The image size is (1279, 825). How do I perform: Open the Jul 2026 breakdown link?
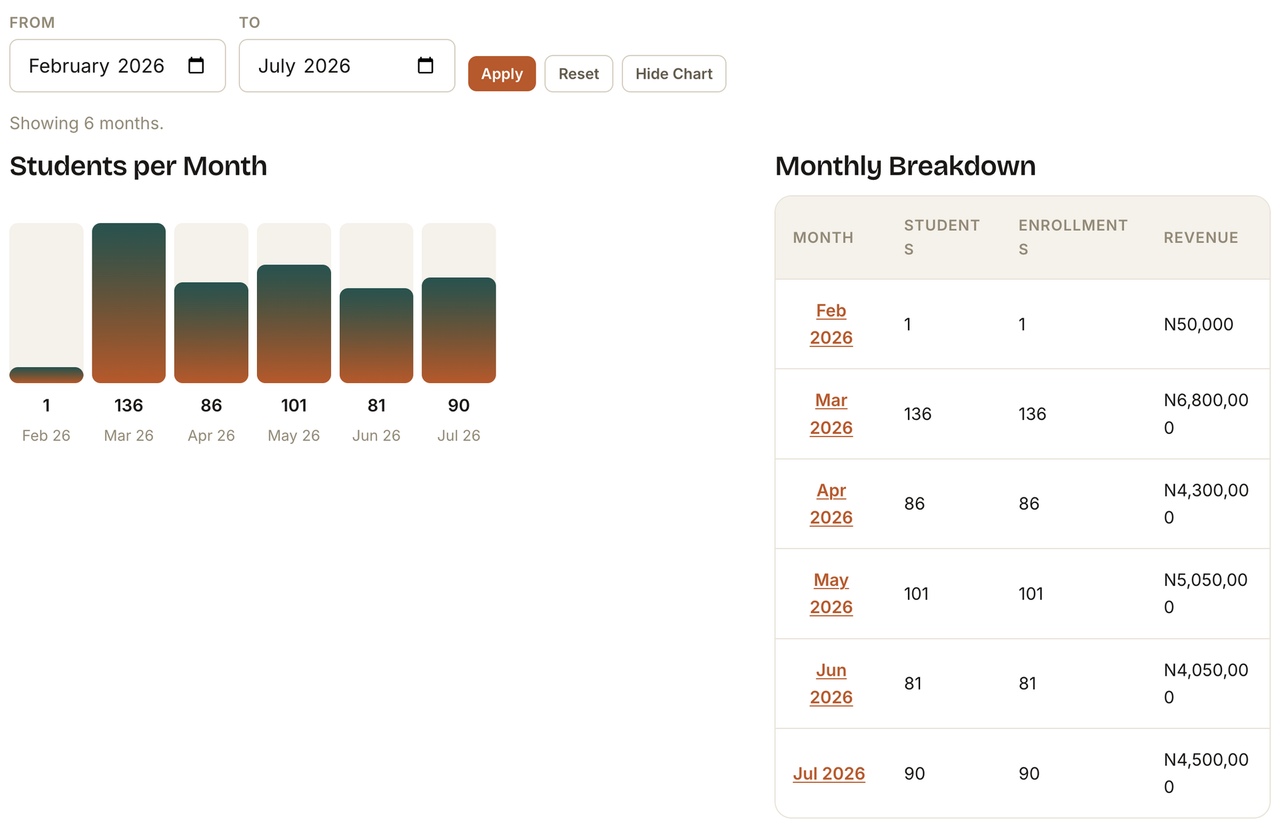829,774
